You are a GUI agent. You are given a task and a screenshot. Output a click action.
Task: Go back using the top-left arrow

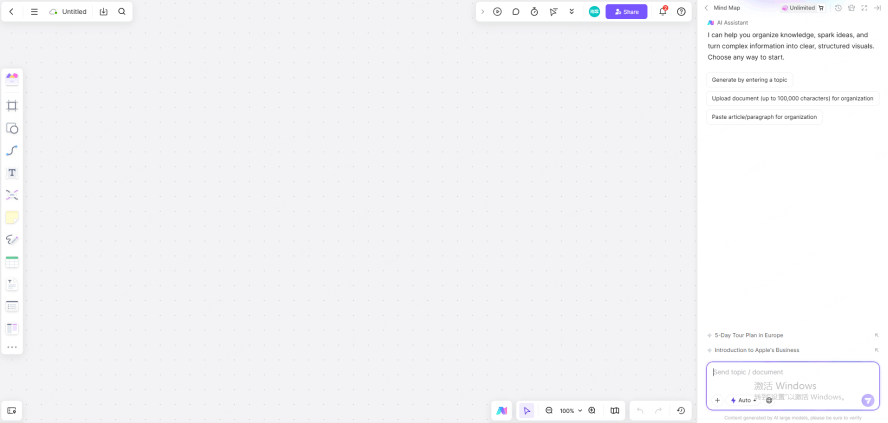11,11
